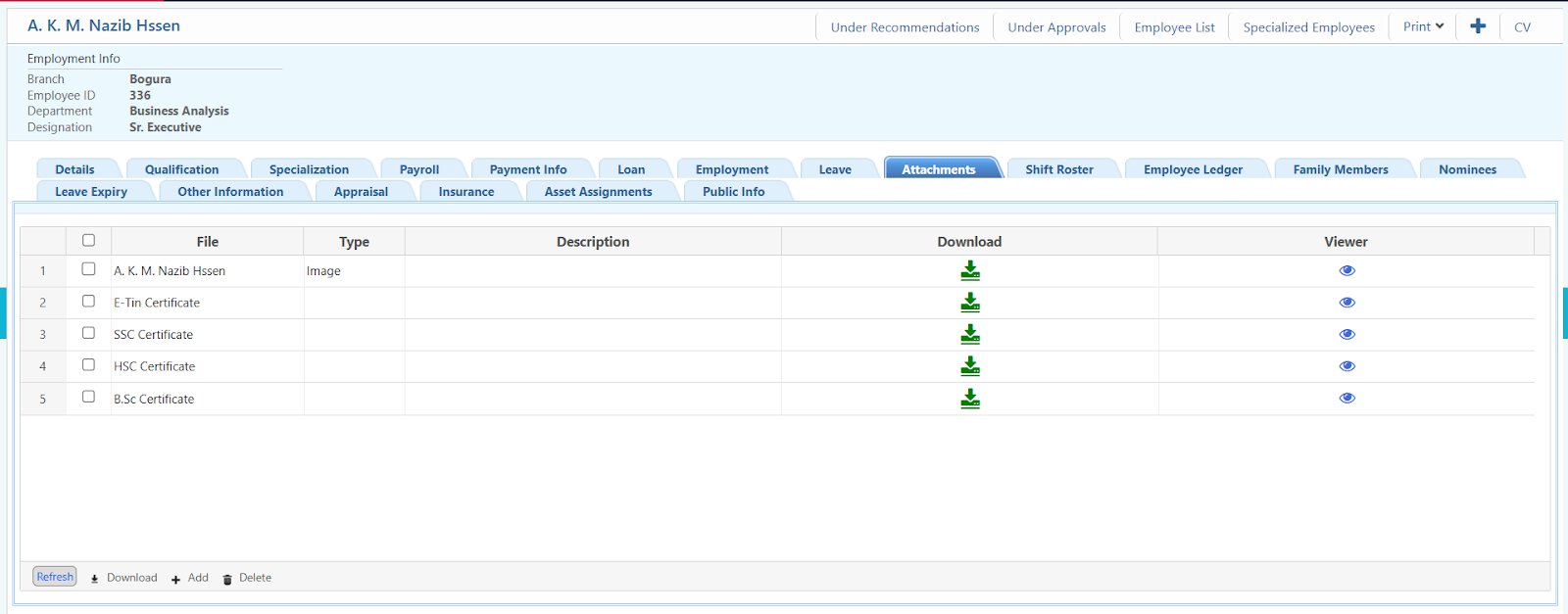
Task: Click the Refresh button
Action: tap(55, 577)
